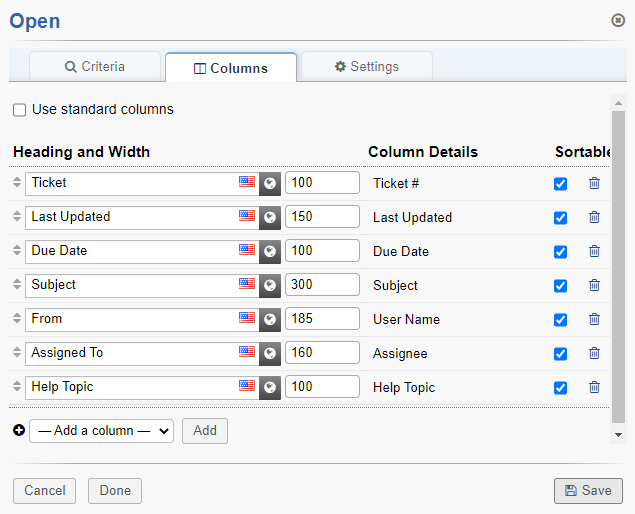
Task: Click the globe icon next to Last Updated
Action: (270, 217)
